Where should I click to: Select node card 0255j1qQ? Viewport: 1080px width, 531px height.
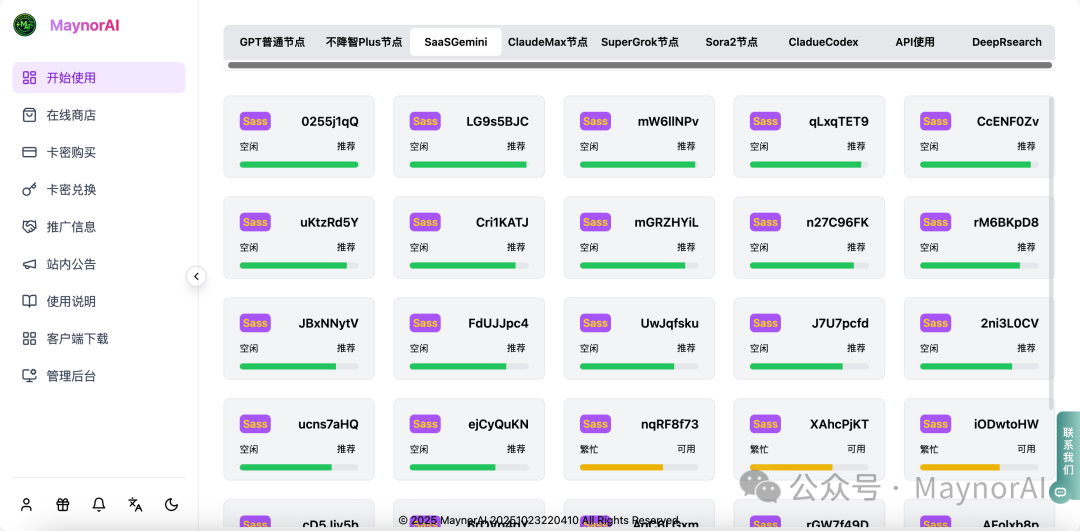point(299,136)
